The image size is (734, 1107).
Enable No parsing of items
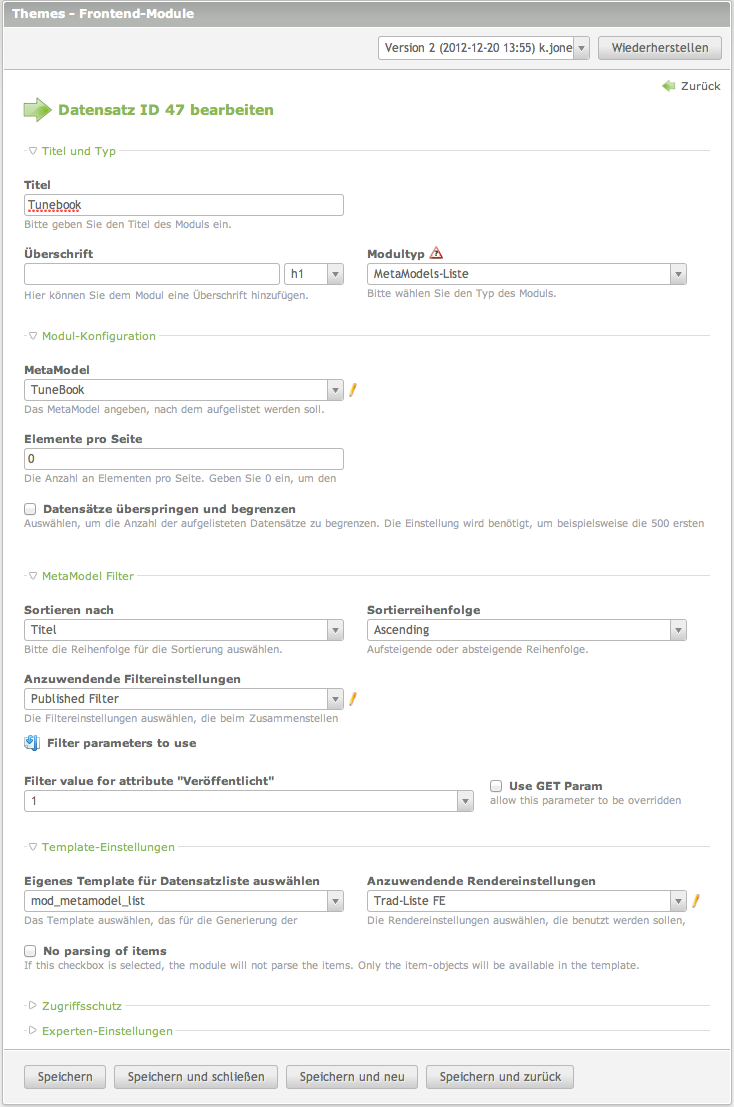pyautogui.click(x=29, y=951)
